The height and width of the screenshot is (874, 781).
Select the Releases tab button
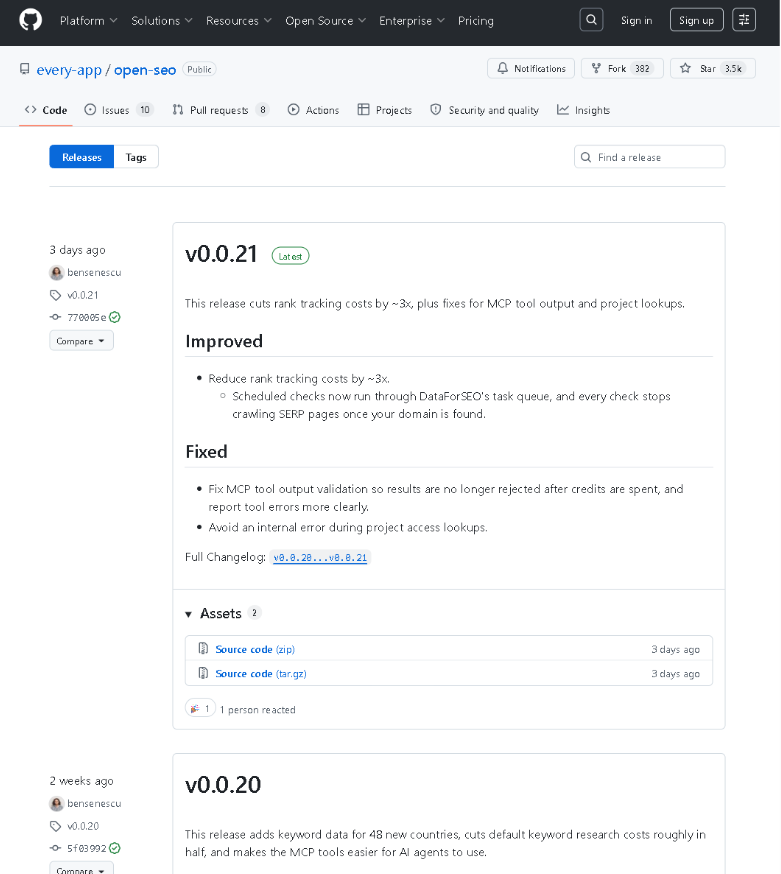81,157
